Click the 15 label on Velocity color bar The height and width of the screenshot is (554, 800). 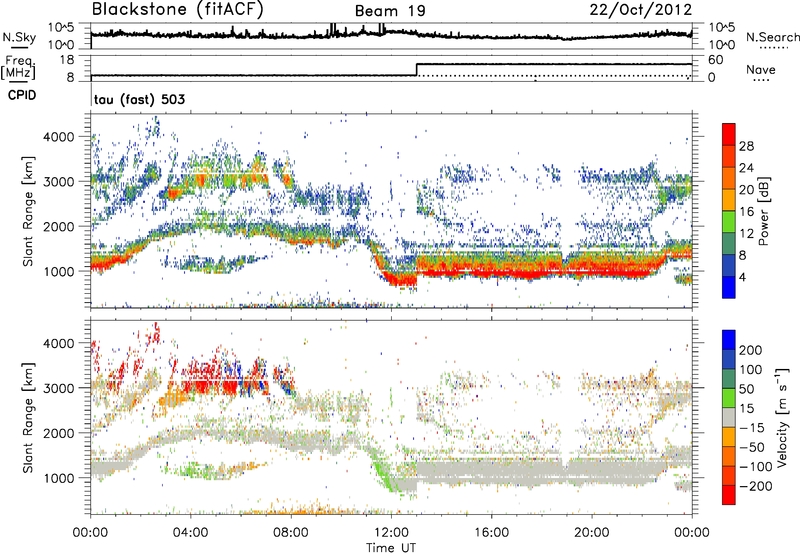point(747,409)
